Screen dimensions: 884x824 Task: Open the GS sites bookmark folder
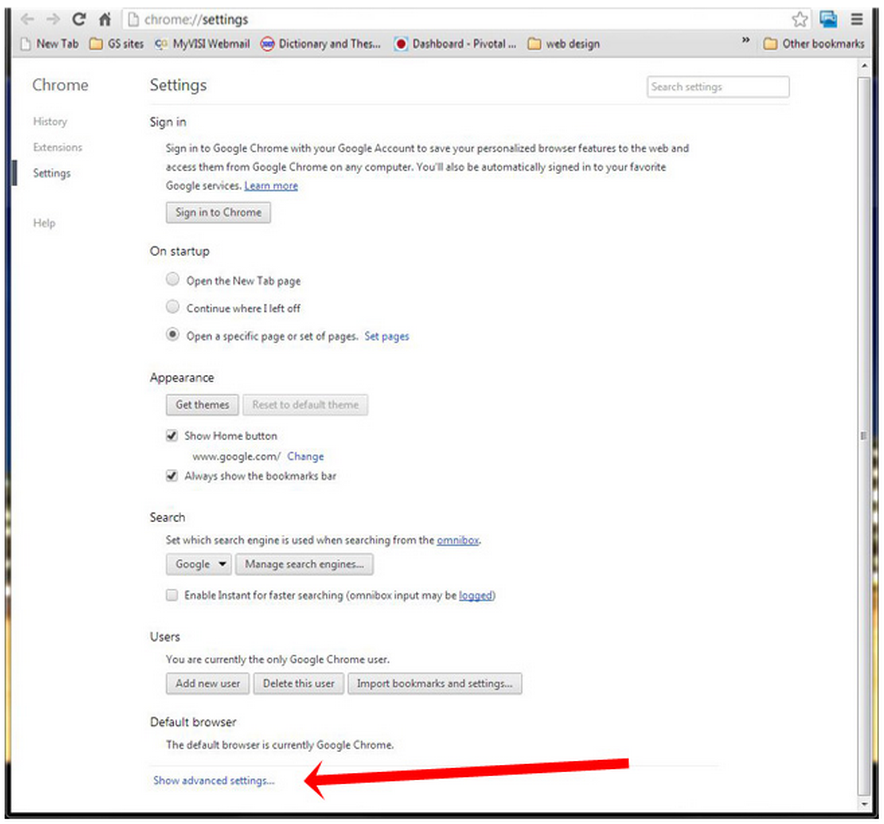[117, 44]
